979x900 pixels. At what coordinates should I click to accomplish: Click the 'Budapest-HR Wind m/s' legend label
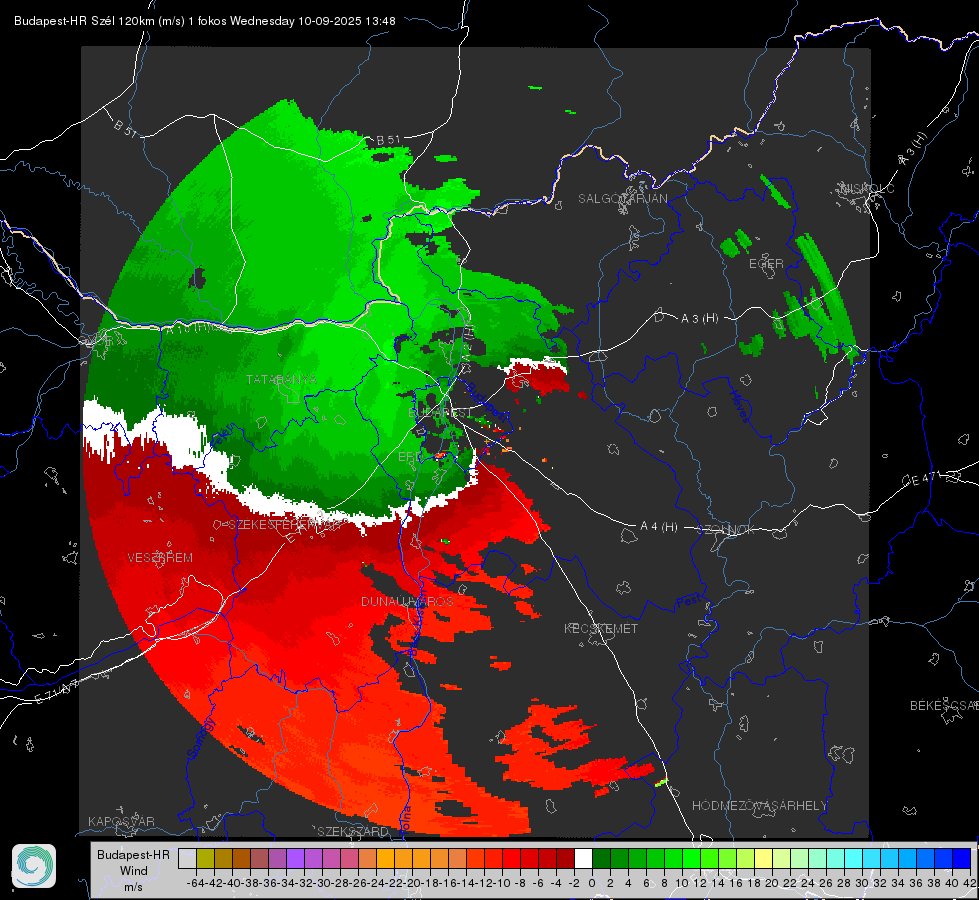134,870
